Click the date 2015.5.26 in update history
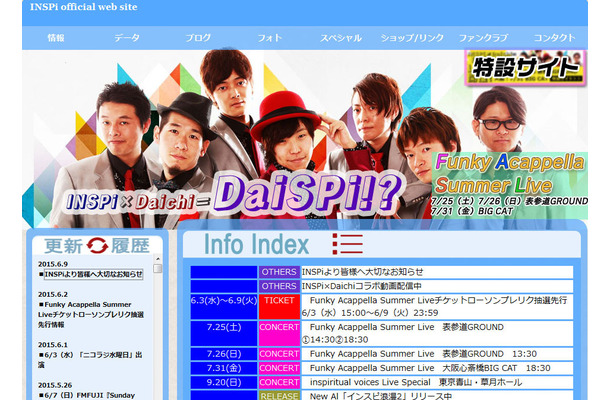Screen dimensions: 610x400 55,385
